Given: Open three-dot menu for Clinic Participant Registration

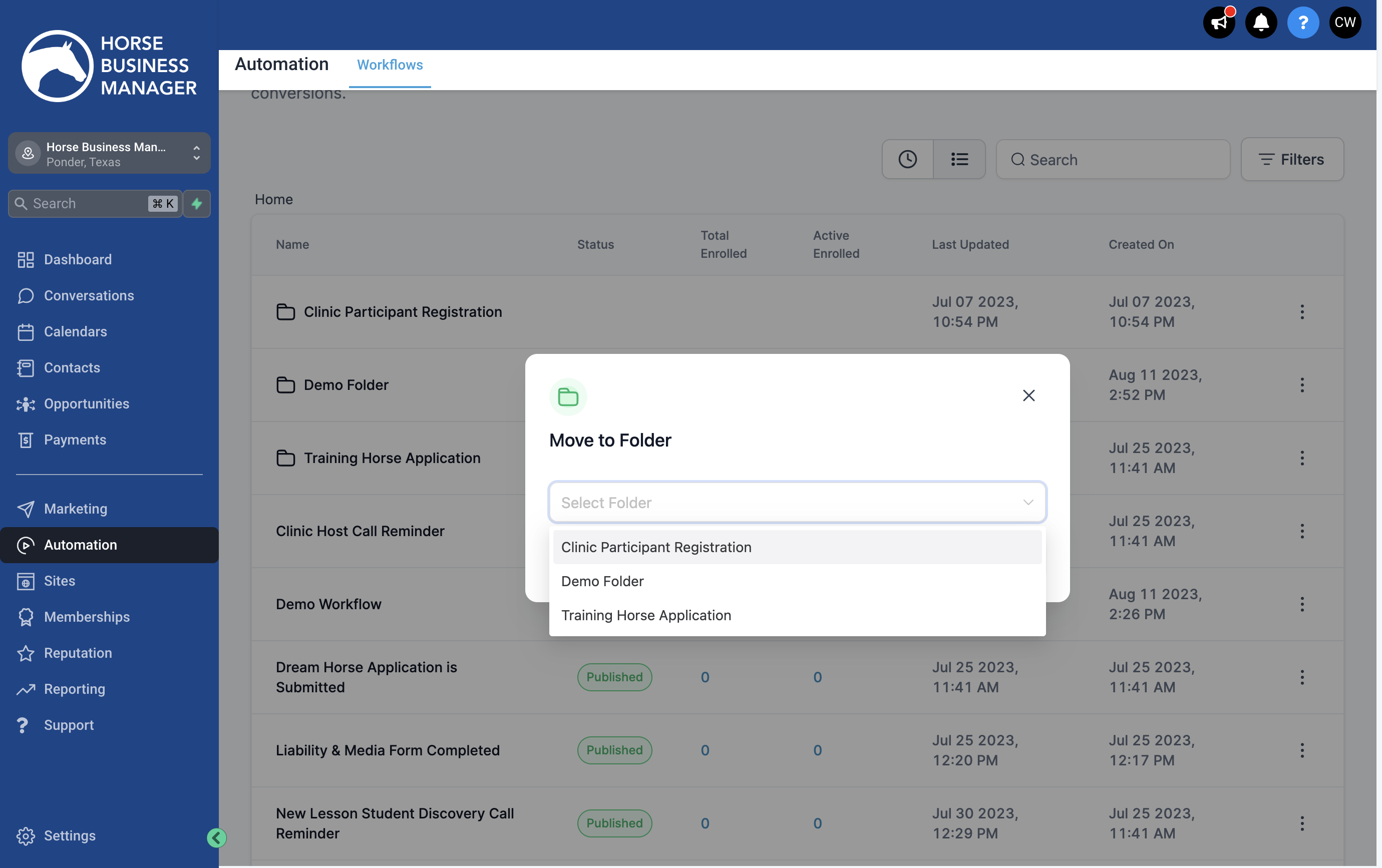Looking at the screenshot, I should click(1302, 312).
